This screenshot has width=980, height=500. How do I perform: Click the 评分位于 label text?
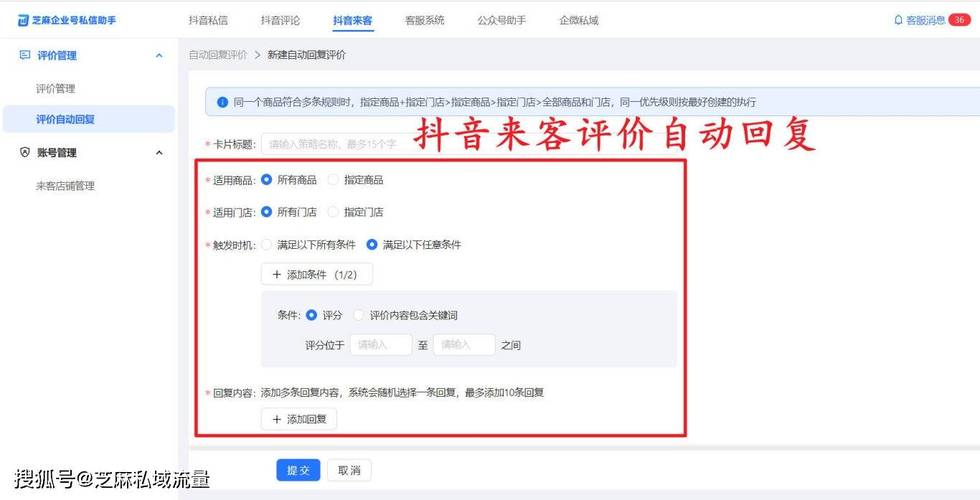pos(325,345)
